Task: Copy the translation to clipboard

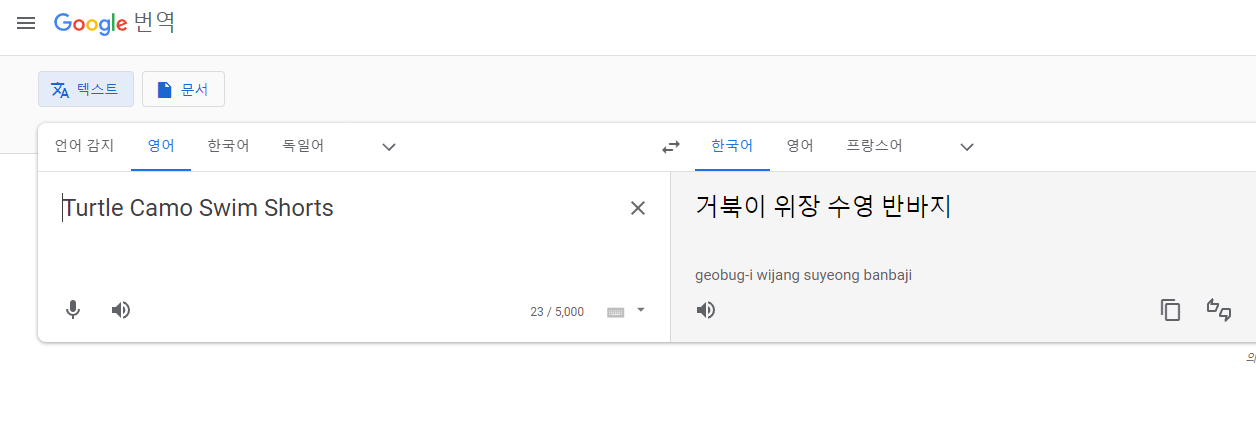Action: 1170,310
